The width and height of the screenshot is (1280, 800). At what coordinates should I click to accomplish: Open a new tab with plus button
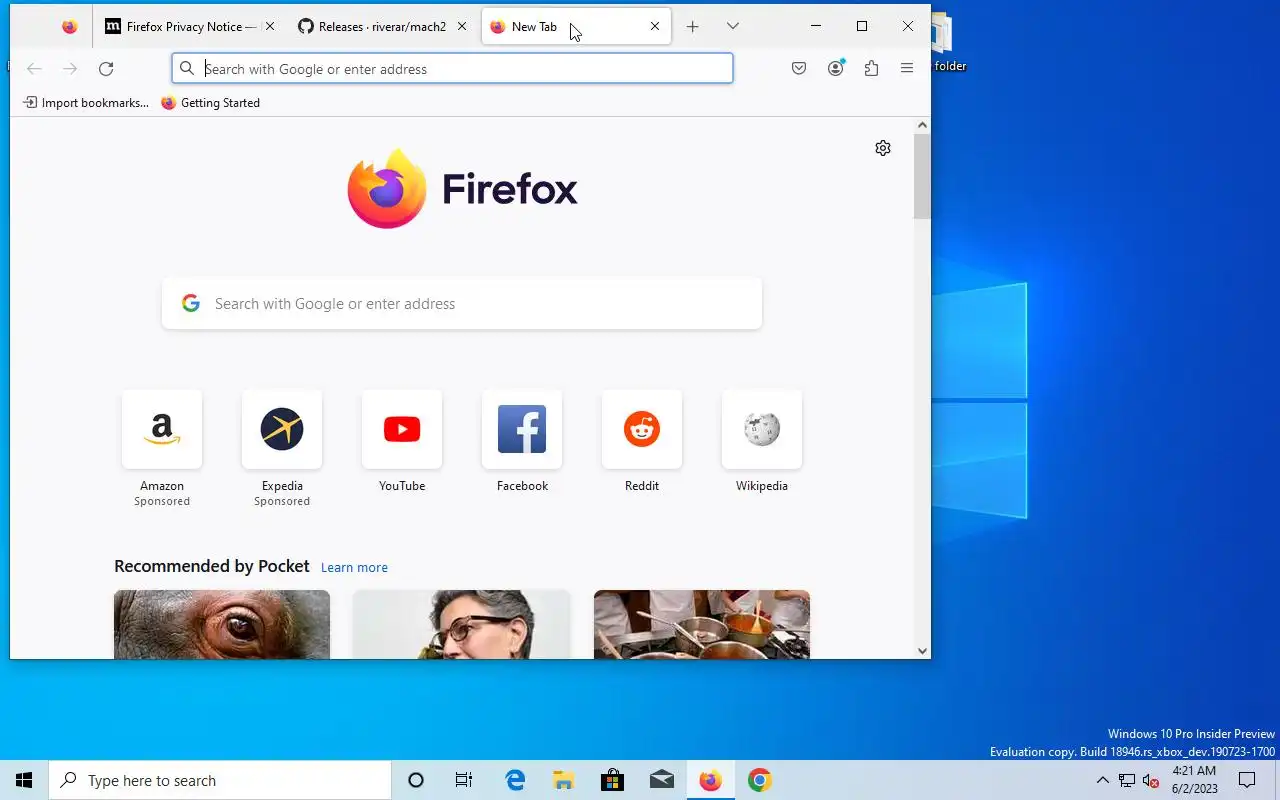click(x=692, y=27)
